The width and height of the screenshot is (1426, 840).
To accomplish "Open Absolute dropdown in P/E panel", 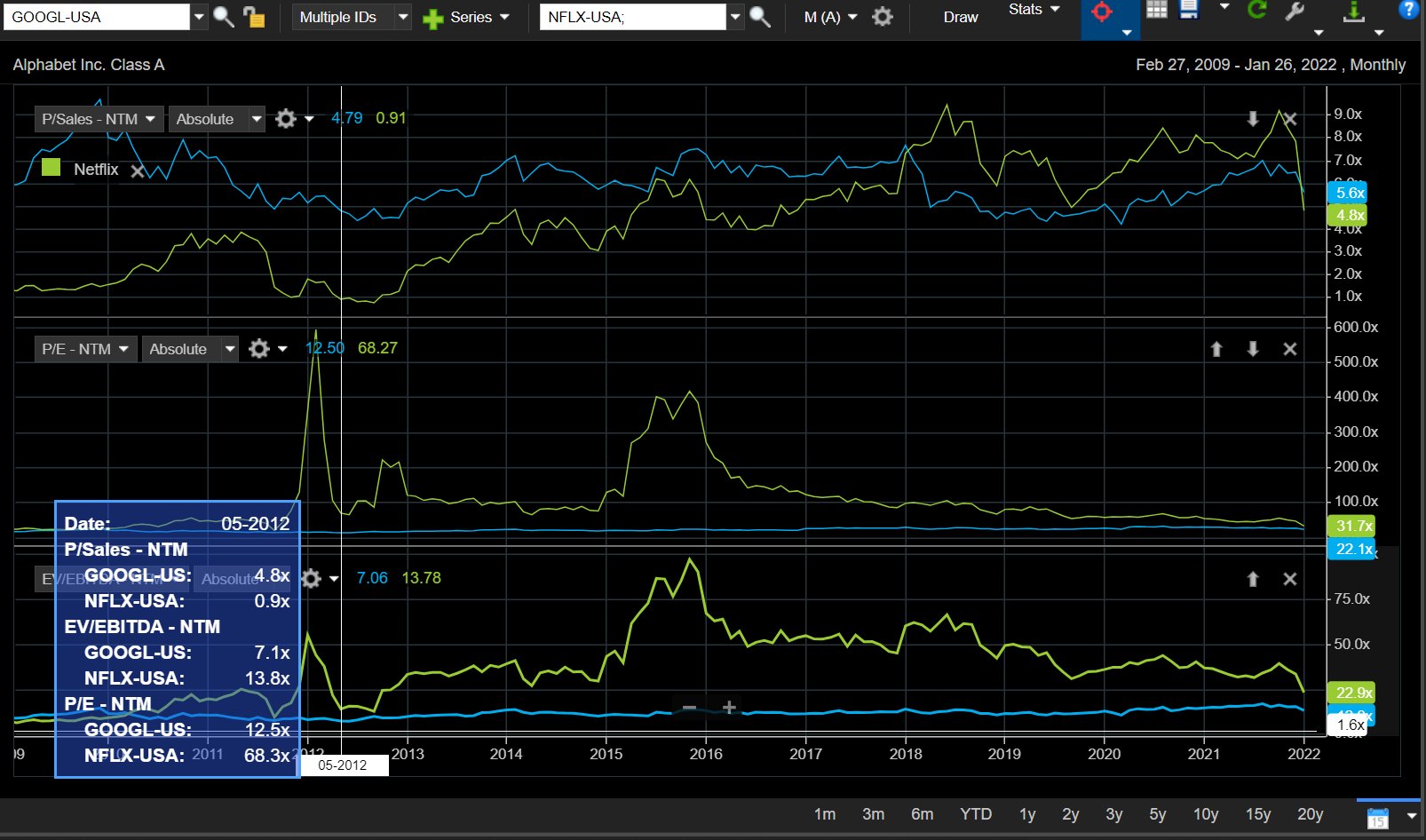I will coord(190,349).
